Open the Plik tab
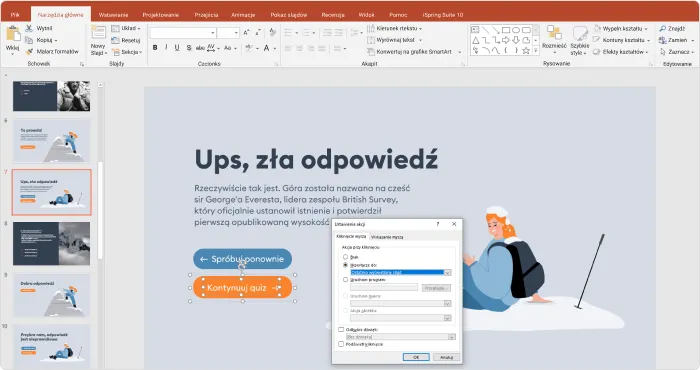 pyautogui.click(x=15, y=15)
